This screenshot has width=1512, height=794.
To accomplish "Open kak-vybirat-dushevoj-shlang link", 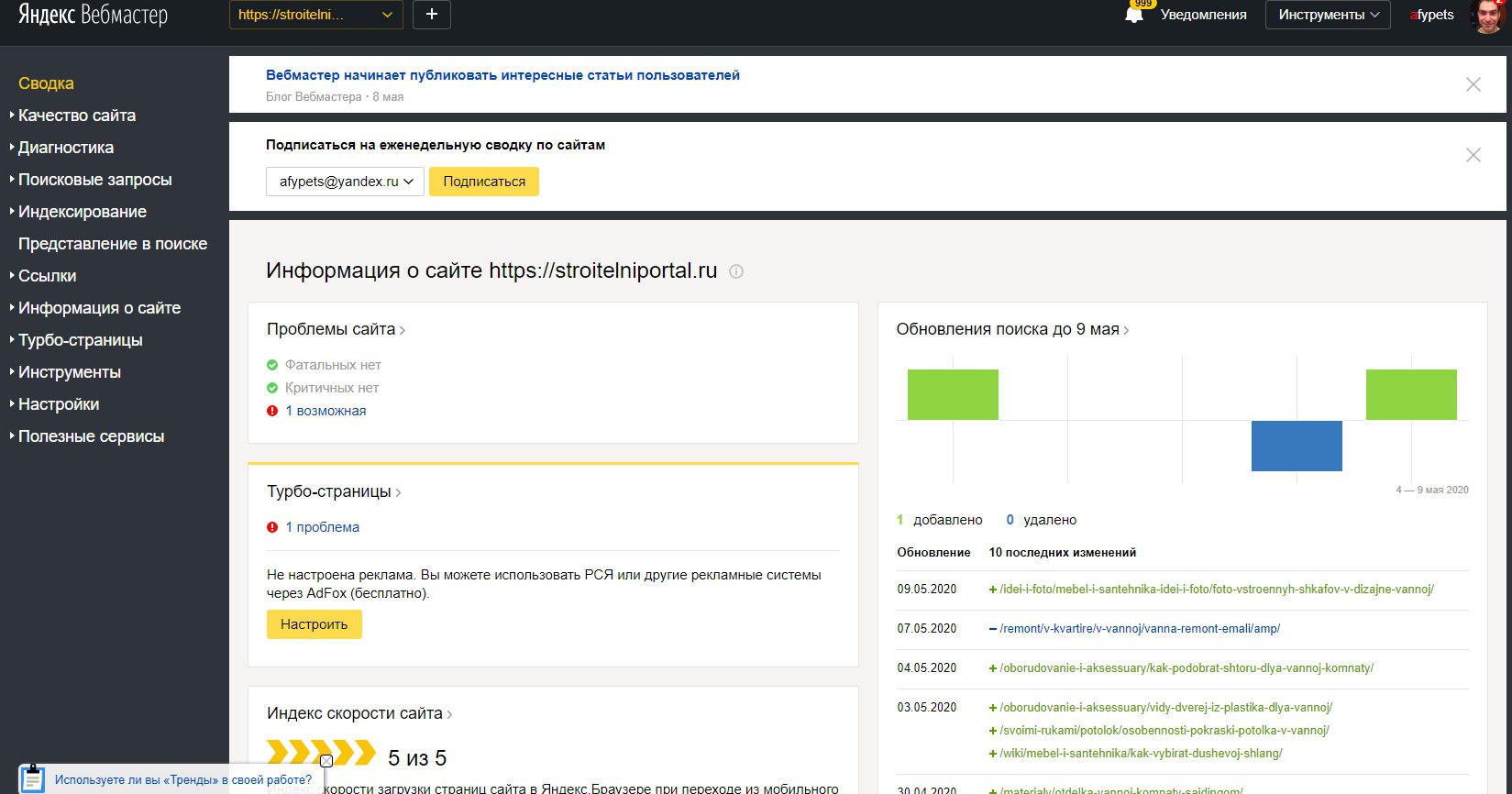I will pos(1141,754).
